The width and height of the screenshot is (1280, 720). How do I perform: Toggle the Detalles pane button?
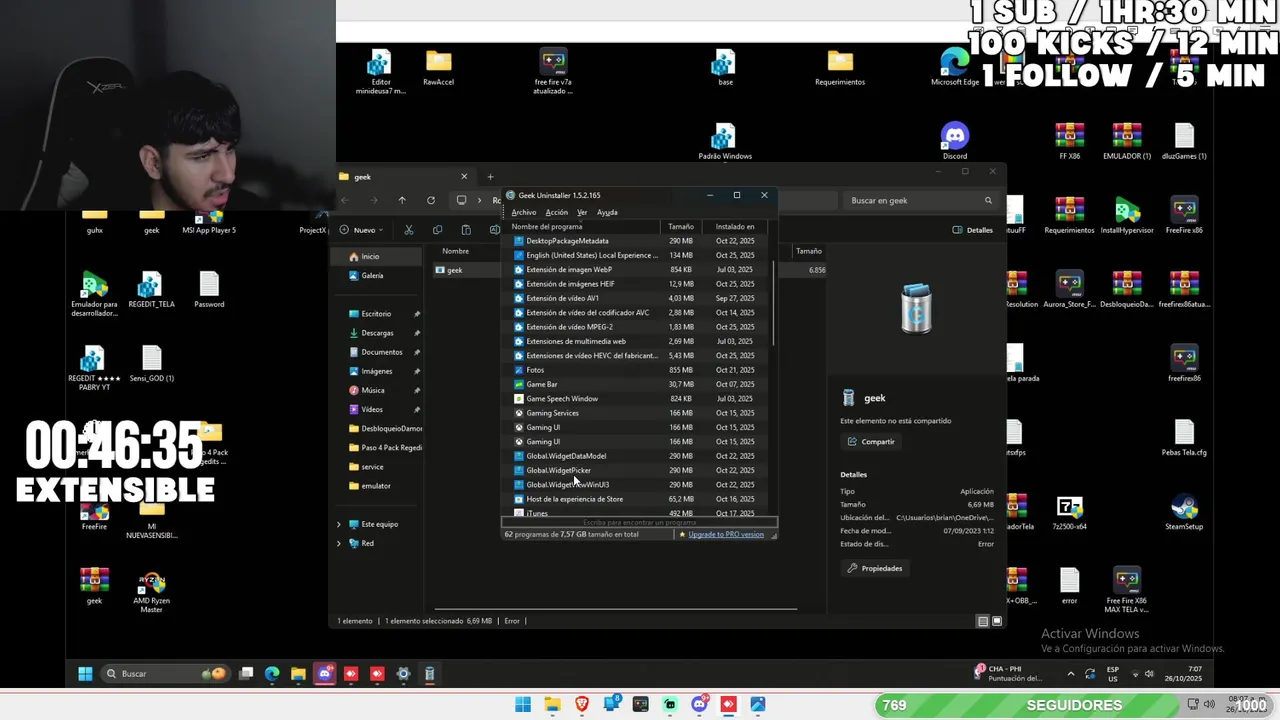coord(973,230)
